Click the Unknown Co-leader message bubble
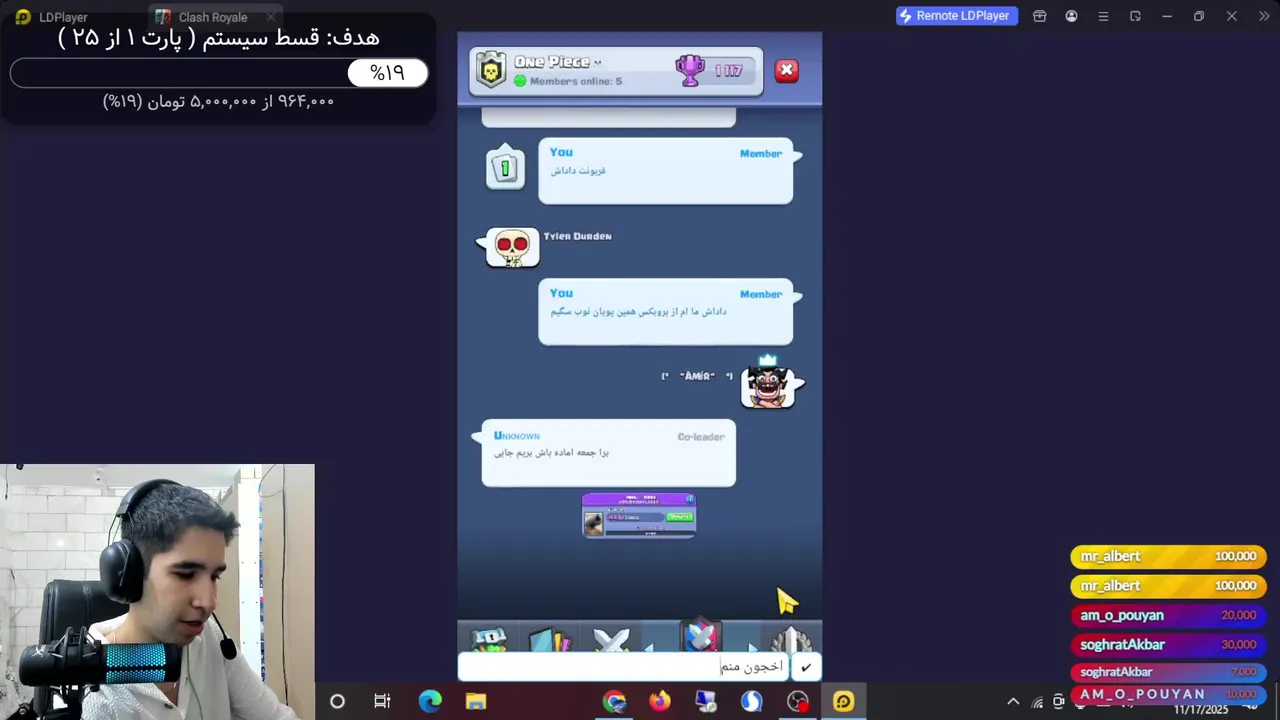The height and width of the screenshot is (720, 1280). coord(608,453)
